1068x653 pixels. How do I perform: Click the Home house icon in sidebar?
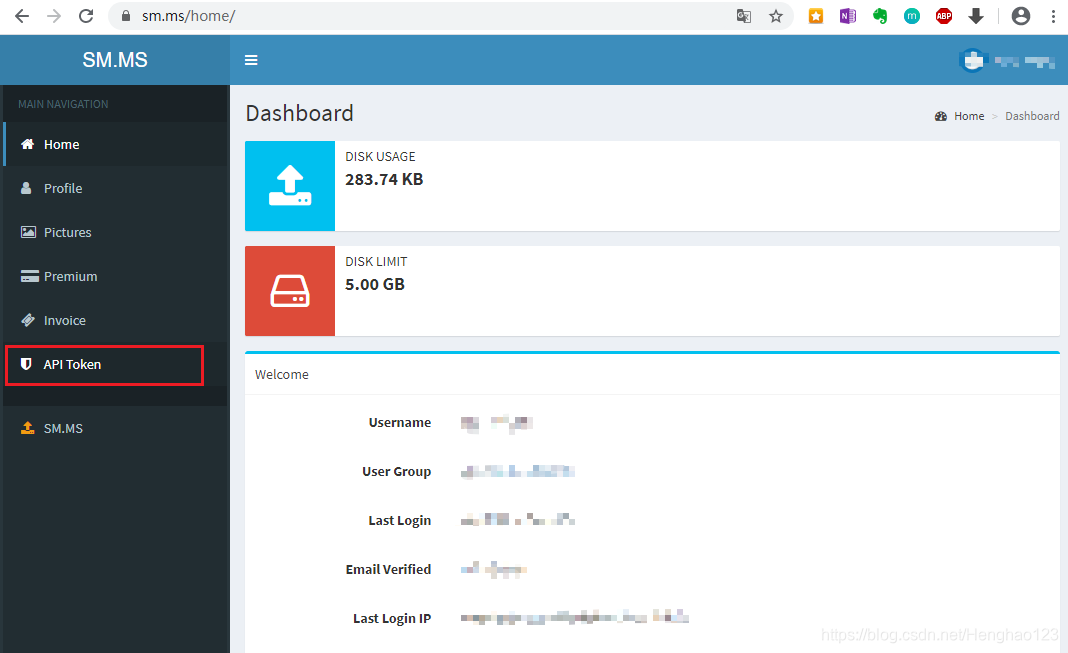27,144
